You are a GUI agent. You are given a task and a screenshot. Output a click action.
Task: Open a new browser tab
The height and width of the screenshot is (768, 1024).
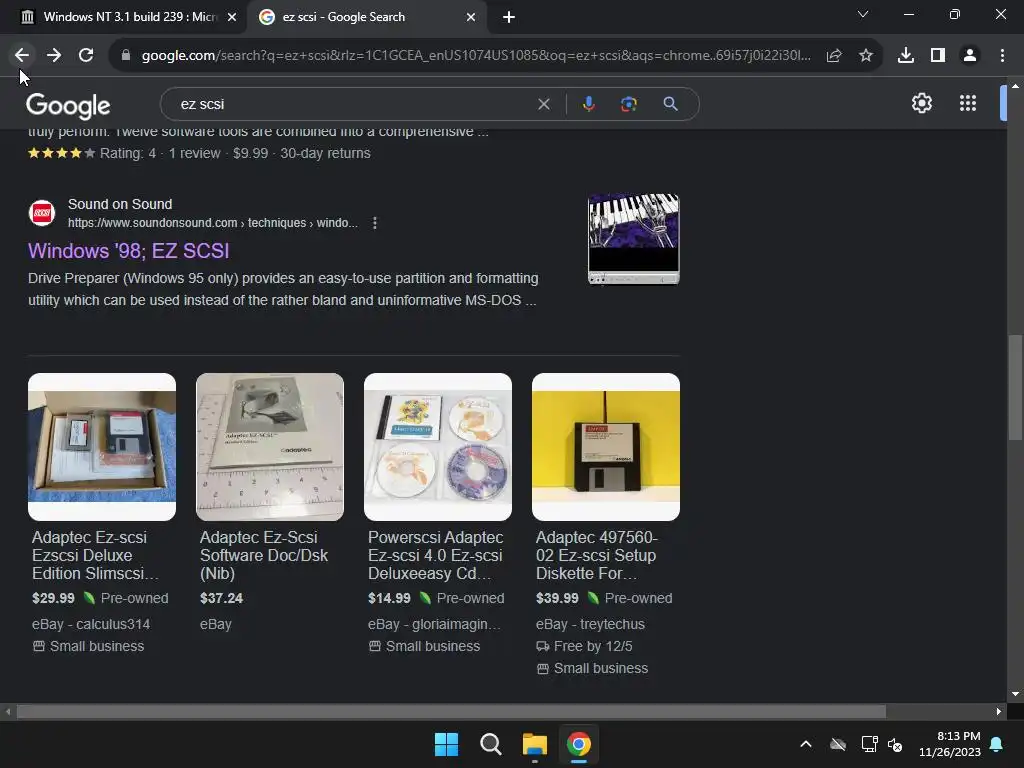[x=509, y=18]
